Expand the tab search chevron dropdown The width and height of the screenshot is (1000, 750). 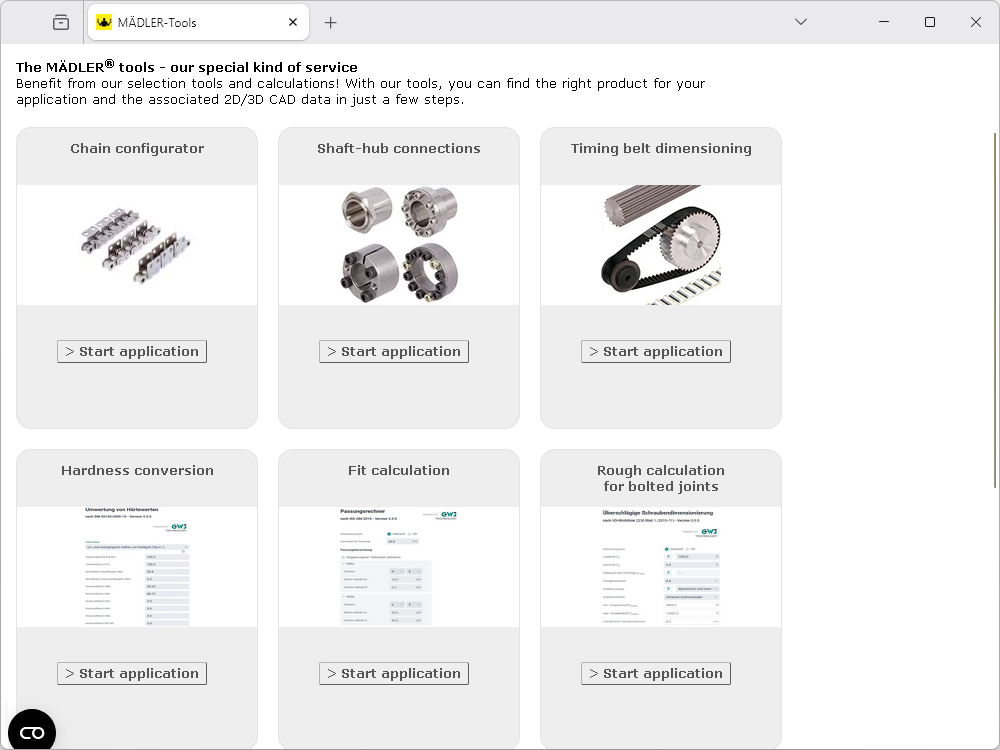click(x=800, y=22)
